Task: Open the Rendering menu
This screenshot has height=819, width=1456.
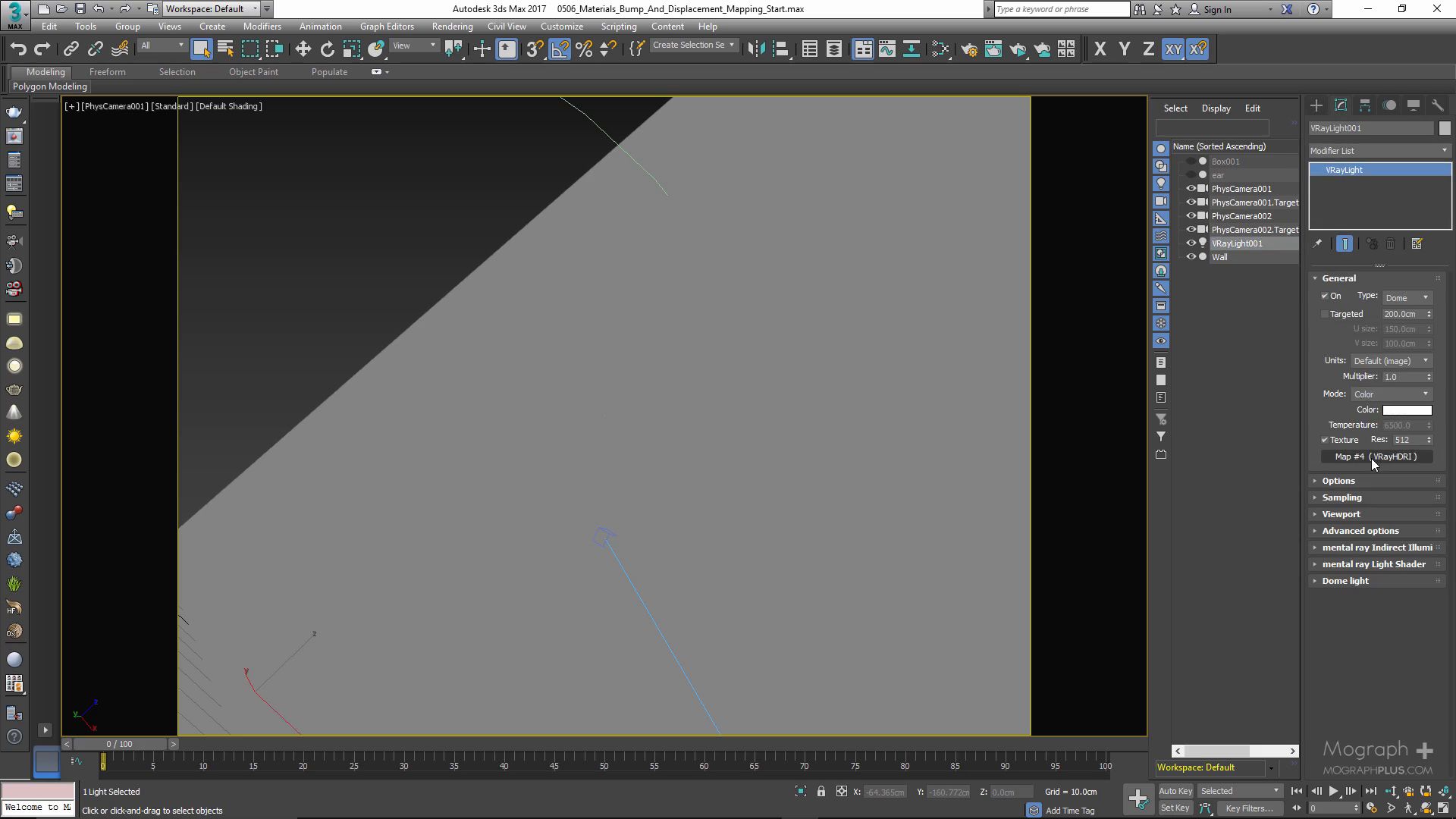Action: [x=452, y=27]
